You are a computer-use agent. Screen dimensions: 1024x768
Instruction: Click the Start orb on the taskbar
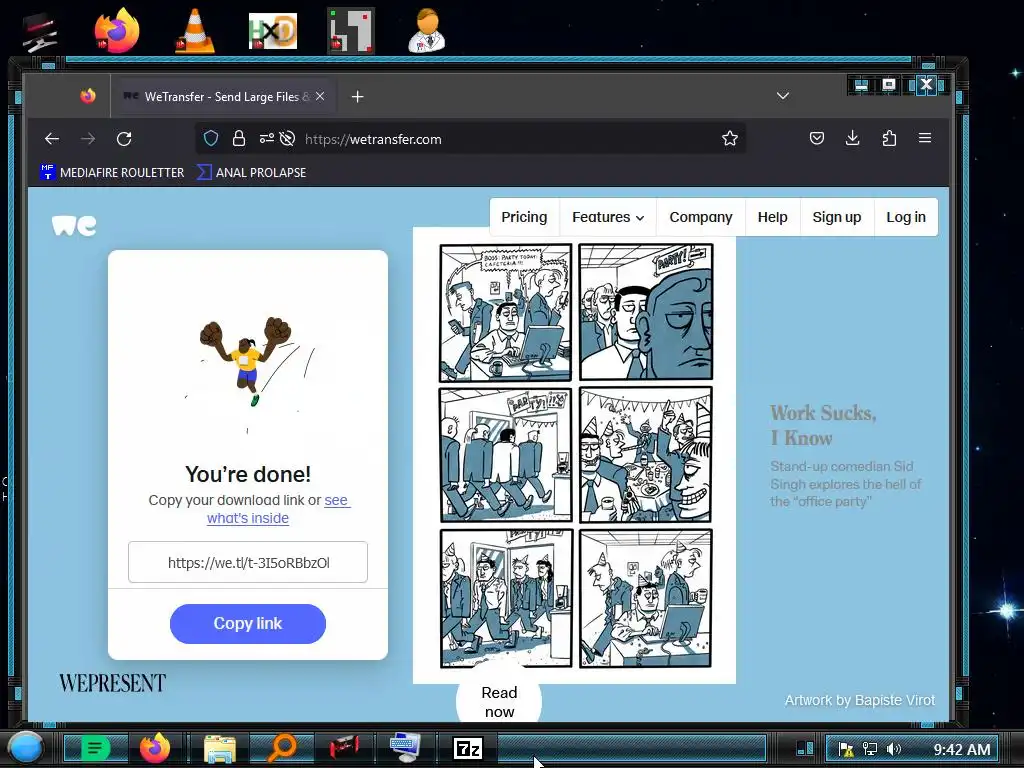(x=25, y=748)
